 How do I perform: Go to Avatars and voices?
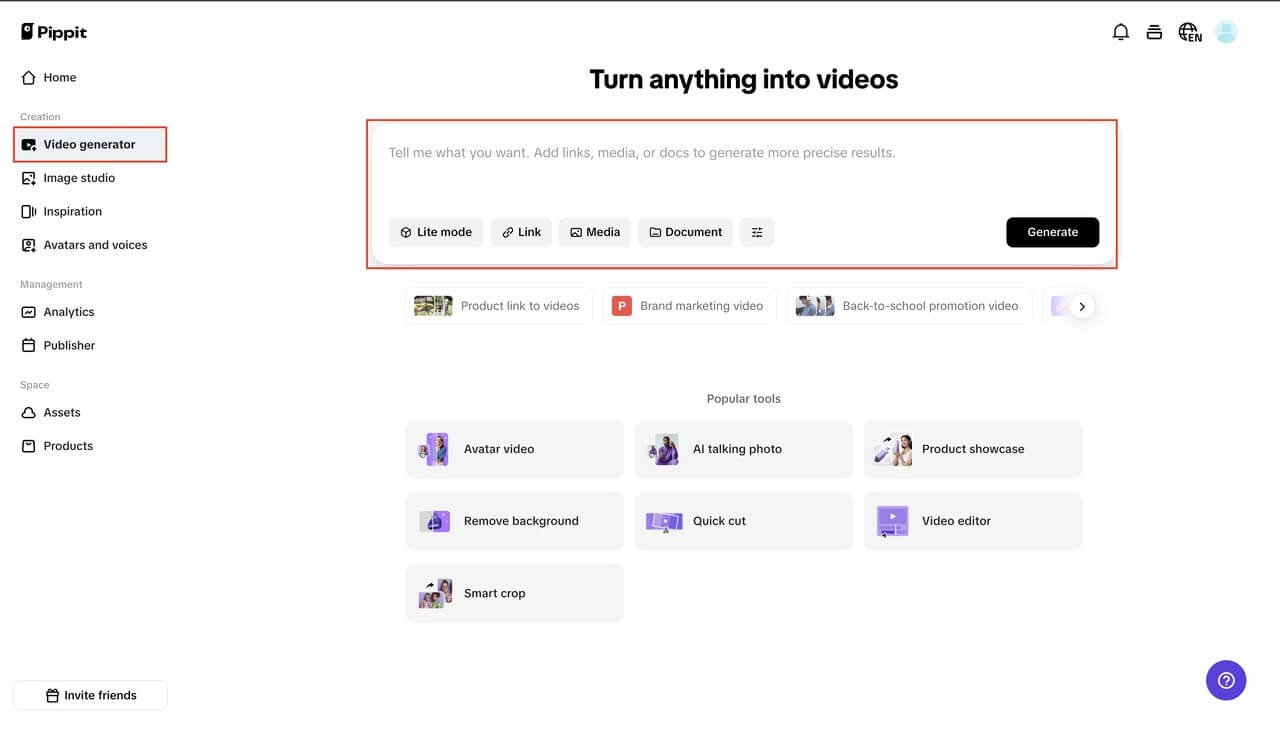(95, 245)
